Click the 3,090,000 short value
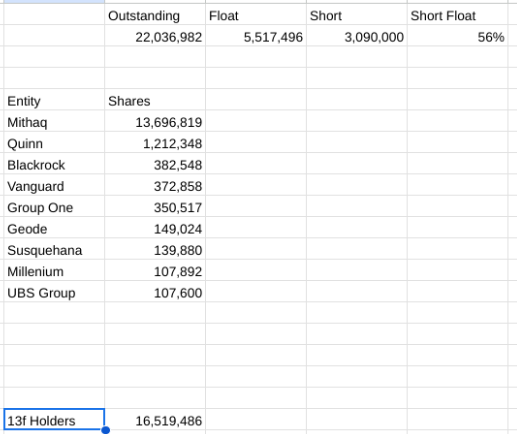 pyautogui.click(x=357, y=36)
